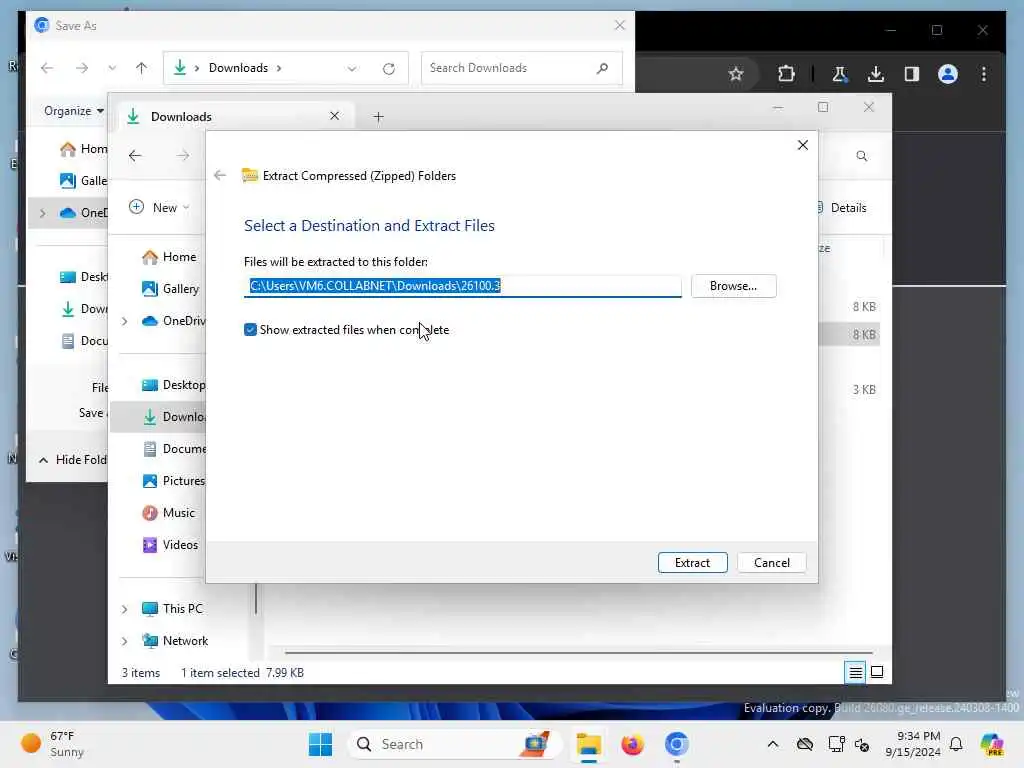Image resolution: width=1024 pixels, height=768 pixels.
Task: Go back in the File Explorer window
Action: pos(135,155)
